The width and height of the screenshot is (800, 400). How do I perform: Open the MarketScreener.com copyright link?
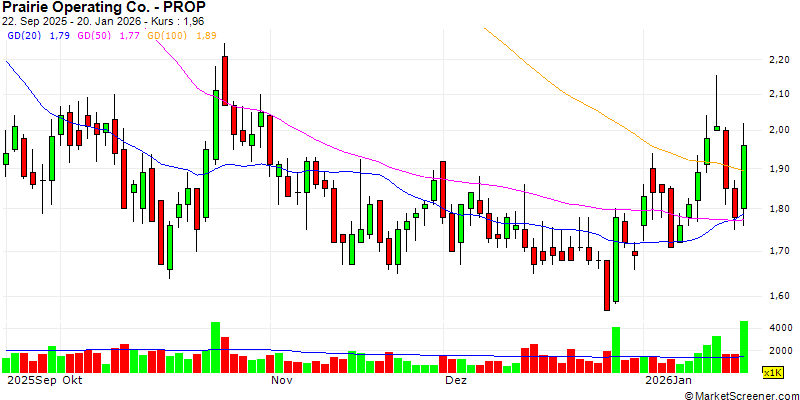coord(742,395)
